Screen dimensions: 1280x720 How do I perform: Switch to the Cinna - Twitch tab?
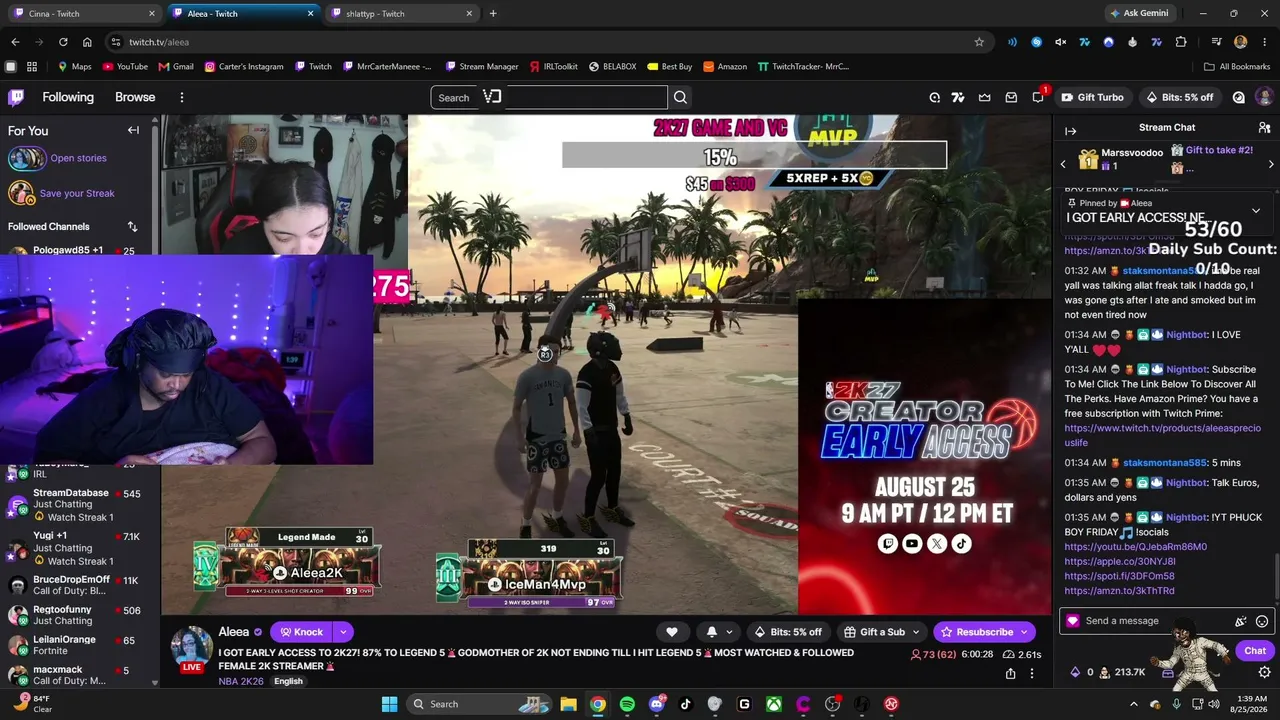click(84, 14)
